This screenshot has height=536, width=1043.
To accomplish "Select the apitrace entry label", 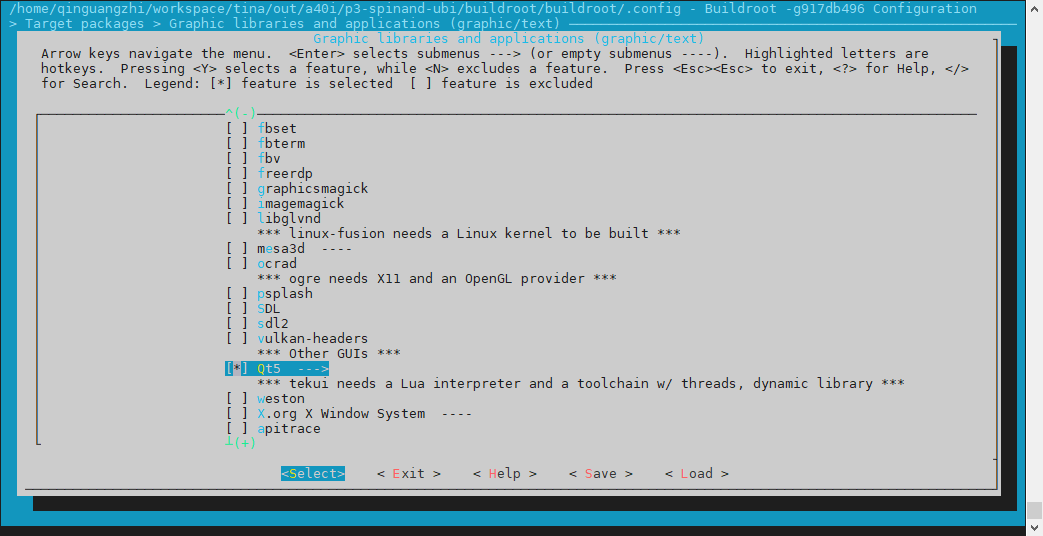I will (x=289, y=429).
